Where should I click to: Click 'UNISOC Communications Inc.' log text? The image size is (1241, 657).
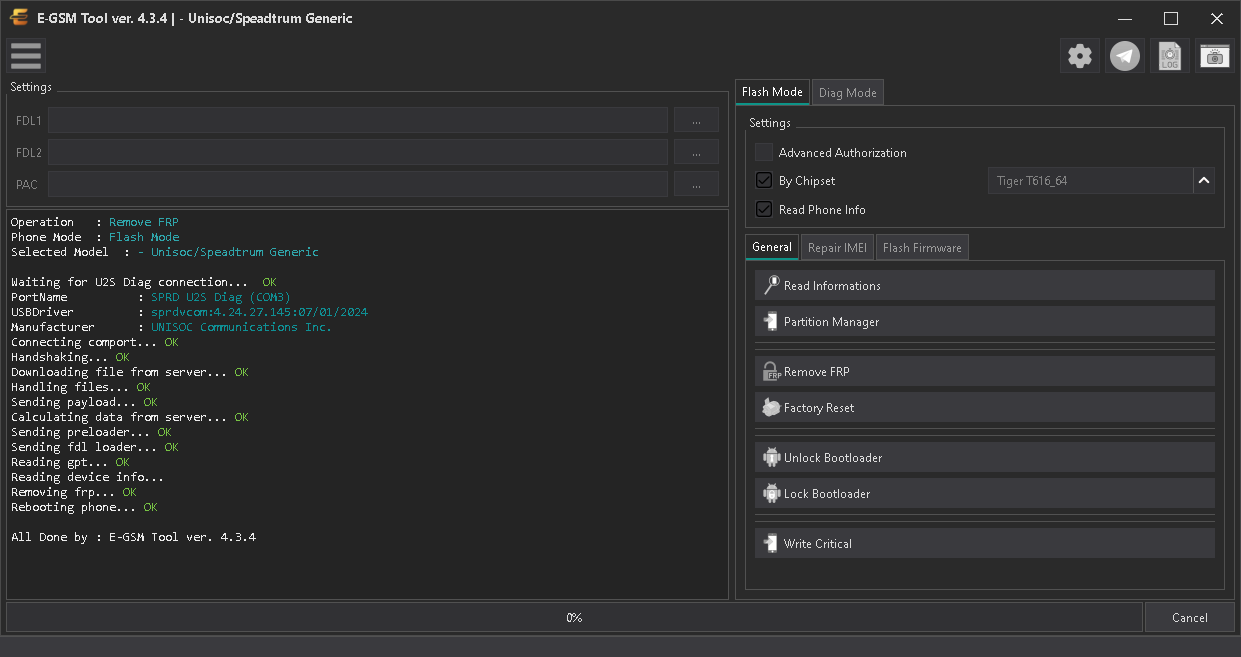(241, 327)
